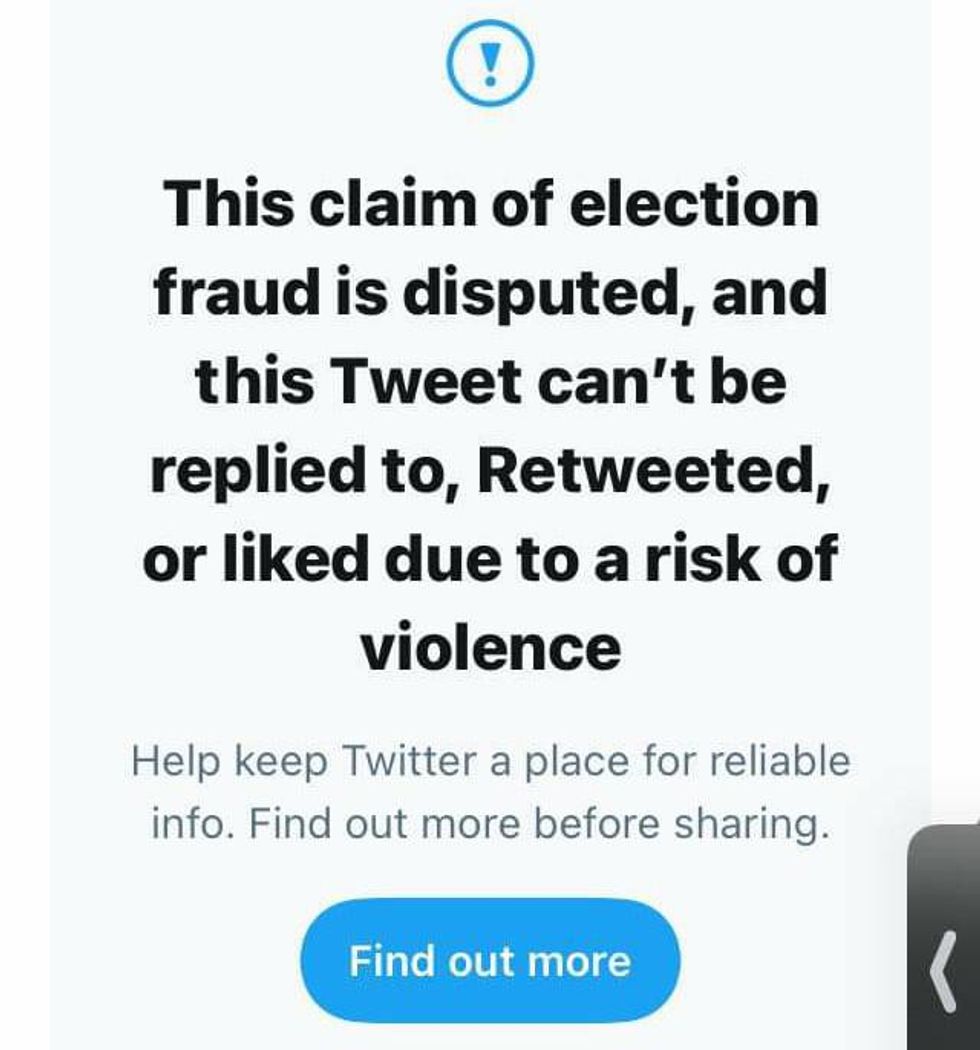The height and width of the screenshot is (1050, 980).
Task: Click the "this Tweet can't be" line
Action: [490, 381]
